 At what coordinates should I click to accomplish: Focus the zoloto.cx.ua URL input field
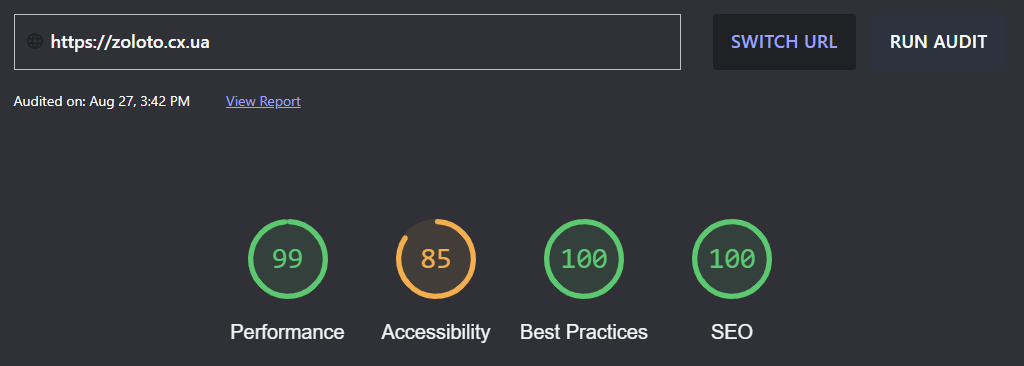coord(347,42)
